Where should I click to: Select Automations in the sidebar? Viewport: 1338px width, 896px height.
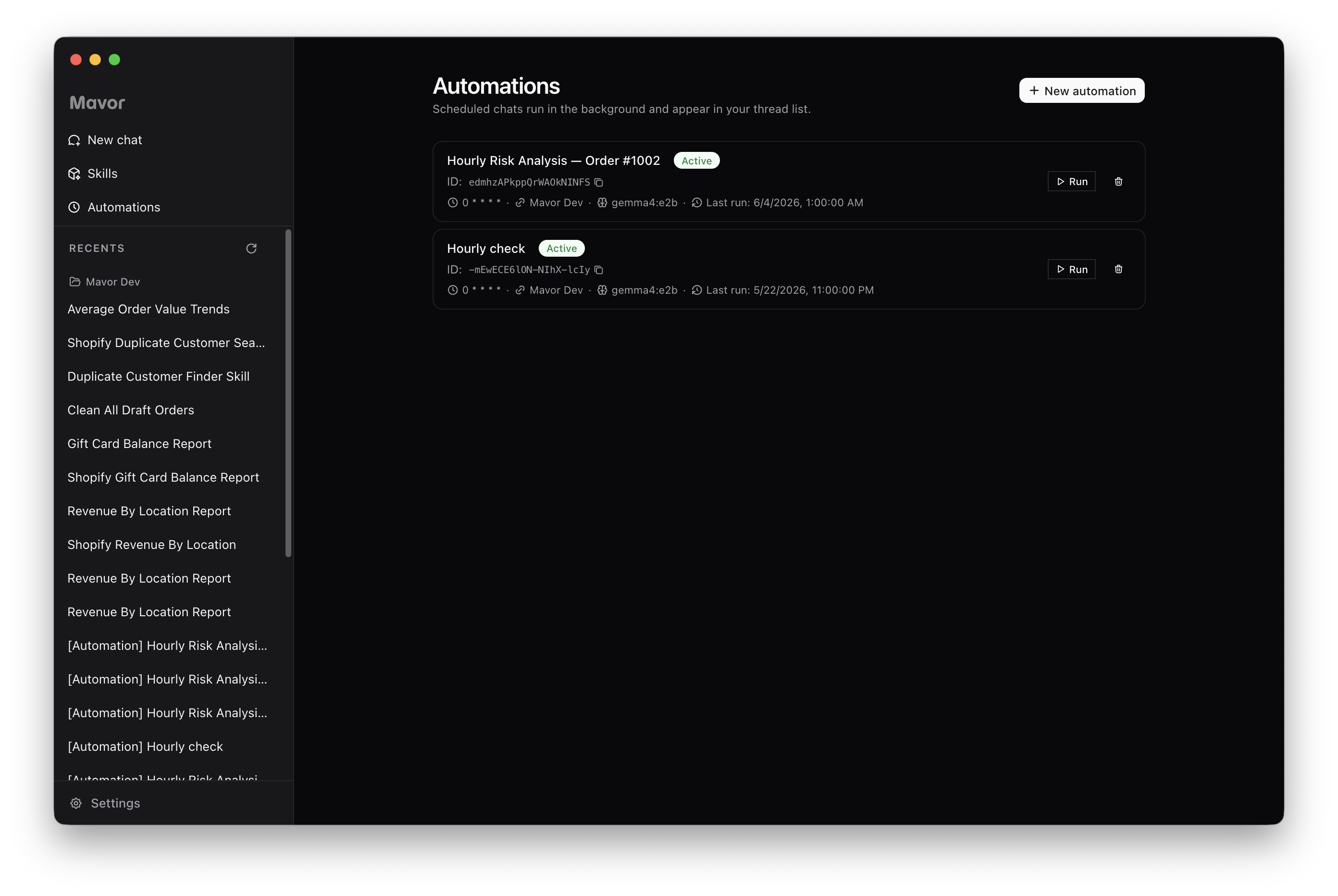[114, 207]
